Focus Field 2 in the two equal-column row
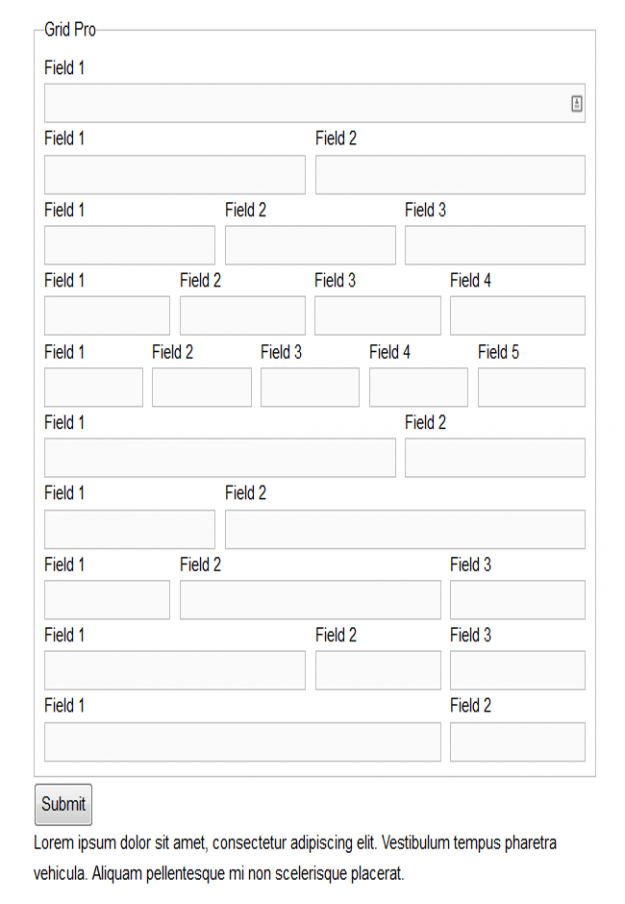 pos(450,175)
